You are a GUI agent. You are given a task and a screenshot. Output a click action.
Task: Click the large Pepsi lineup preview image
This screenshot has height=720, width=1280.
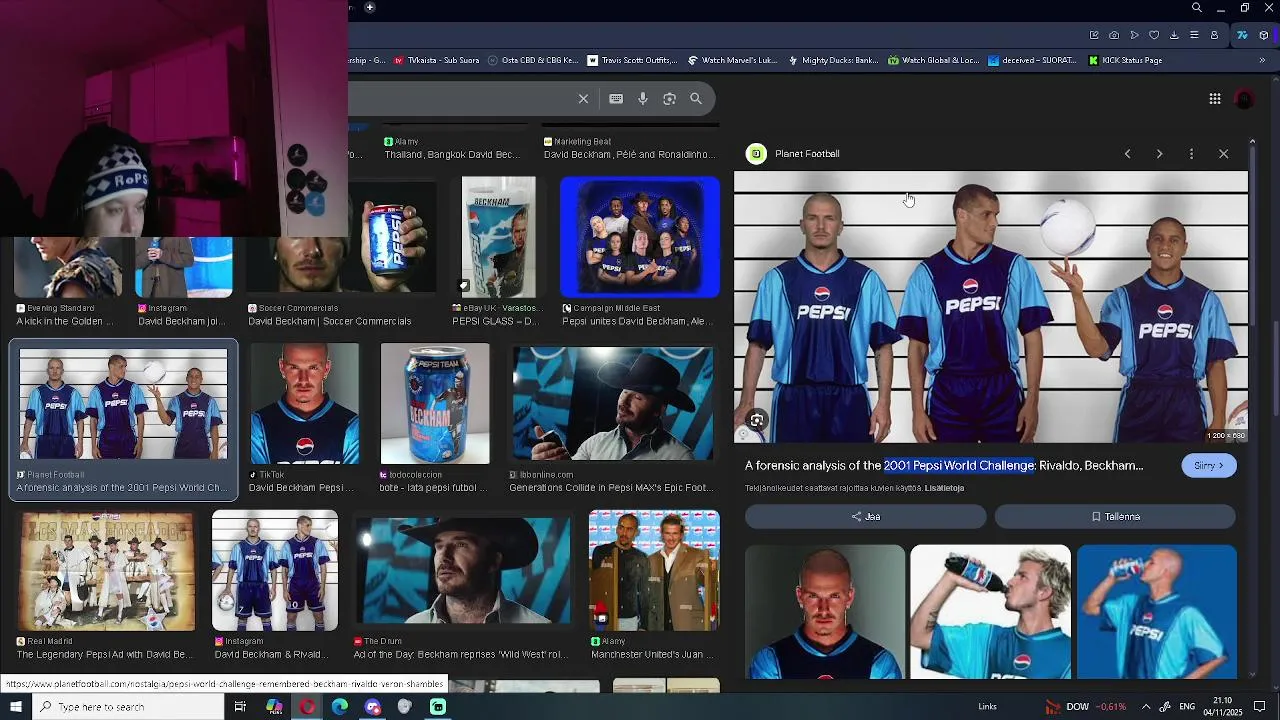pyautogui.click(x=991, y=307)
